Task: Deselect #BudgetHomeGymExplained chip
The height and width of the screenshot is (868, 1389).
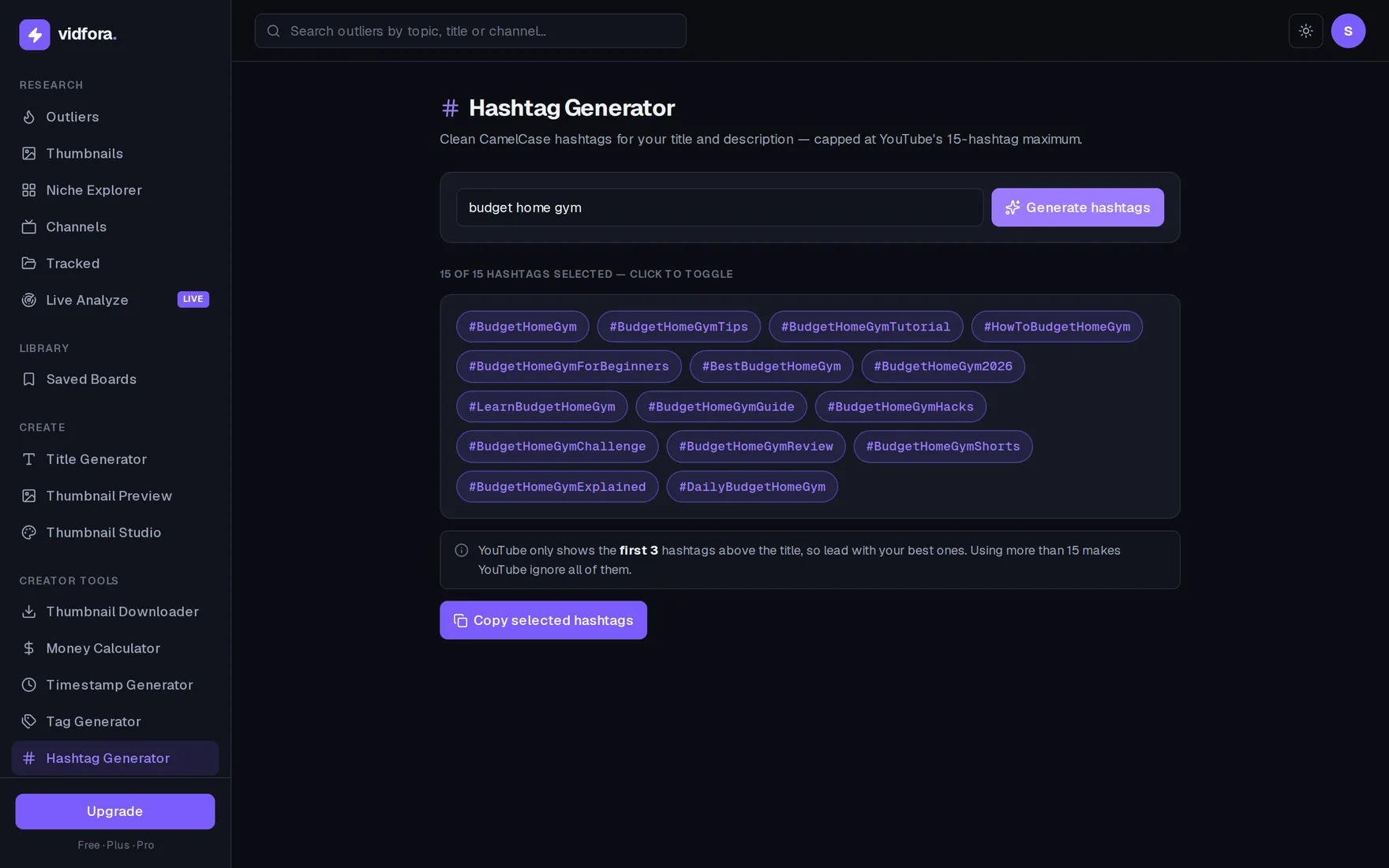Action: point(557,487)
